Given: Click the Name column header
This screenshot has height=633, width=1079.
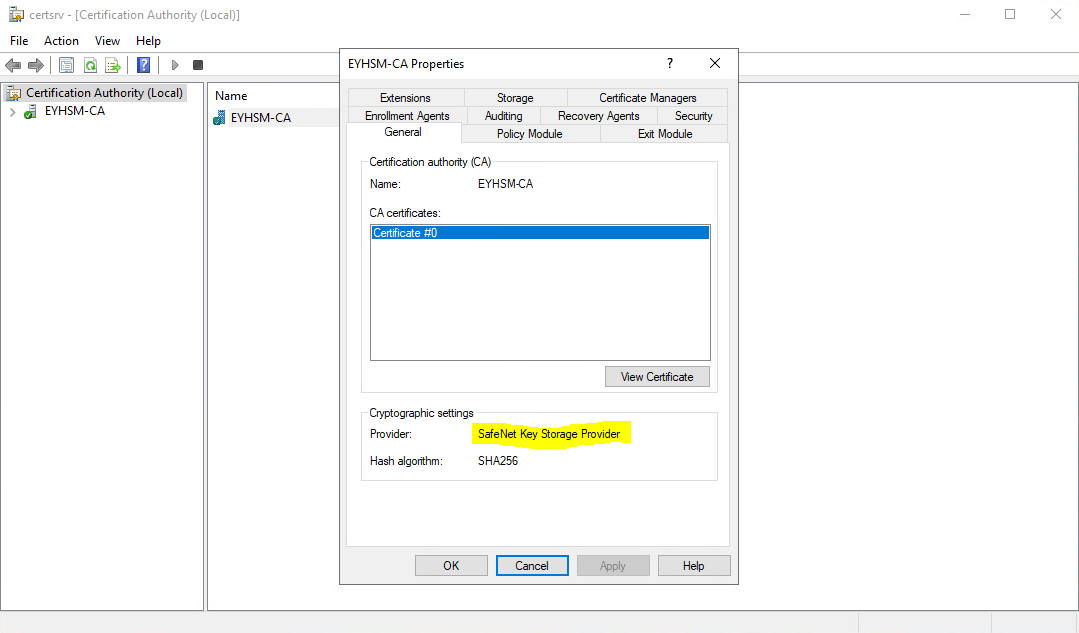Looking at the screenshot, I should pyautogui.click(x=231, y=96).
